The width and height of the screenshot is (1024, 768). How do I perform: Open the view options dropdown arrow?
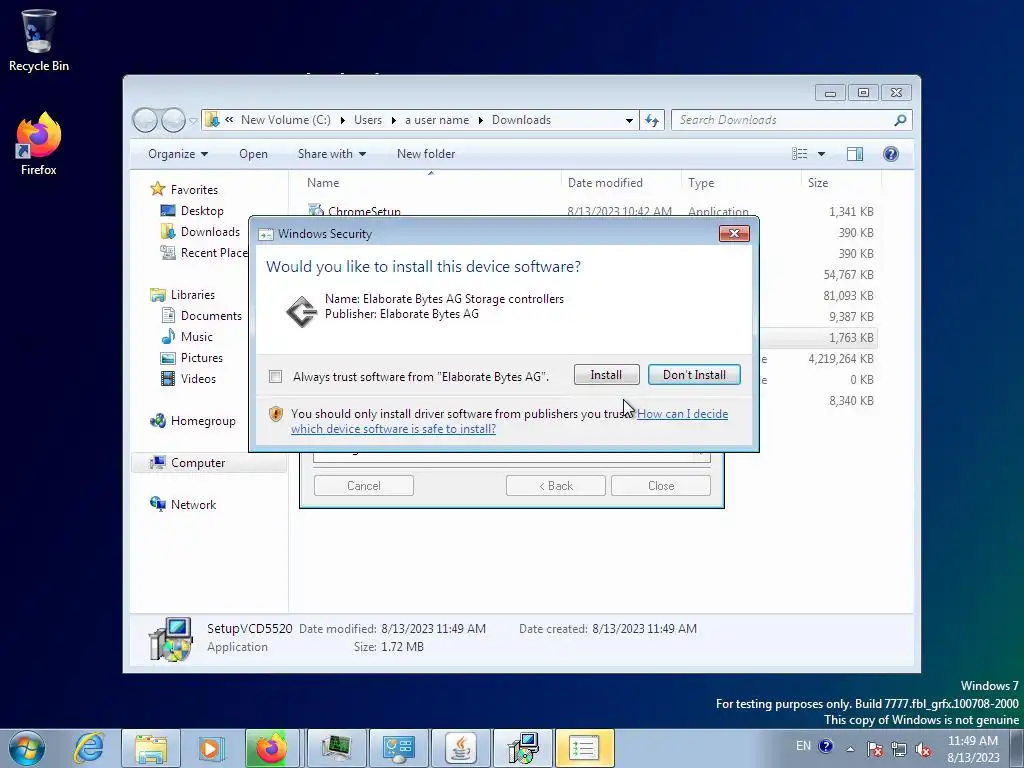click(x=822, y=154)
